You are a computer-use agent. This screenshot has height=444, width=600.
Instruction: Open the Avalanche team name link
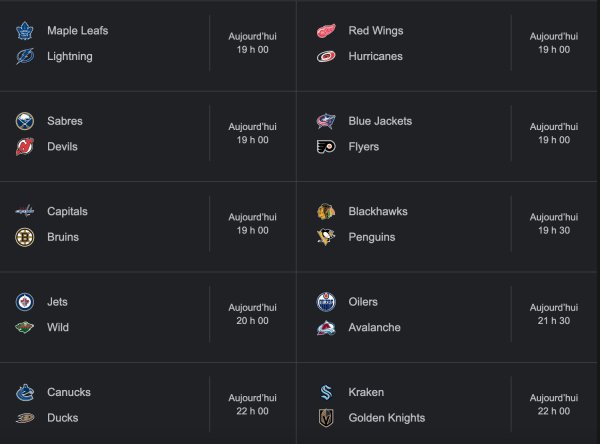pos(374,327)
